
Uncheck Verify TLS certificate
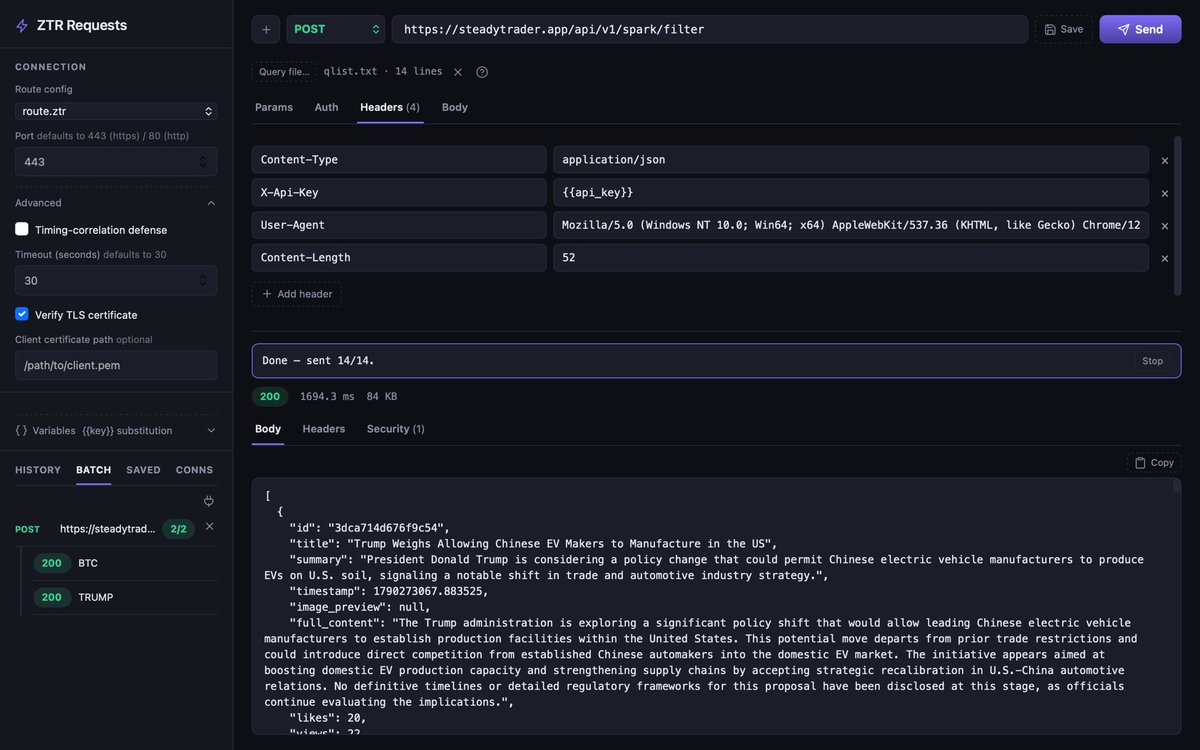tap(22, 314)
